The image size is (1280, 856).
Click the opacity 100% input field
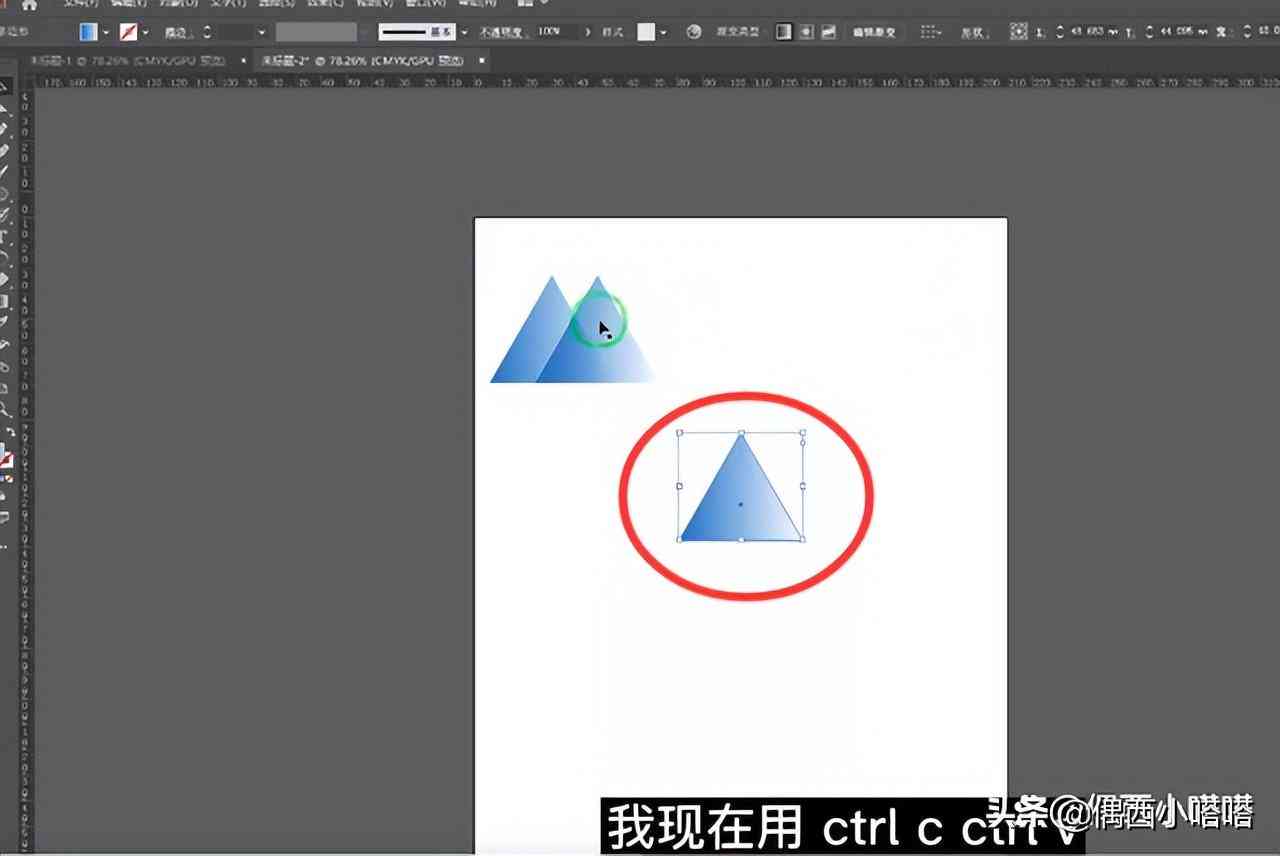pyautogui.click(x=555, y=32)
